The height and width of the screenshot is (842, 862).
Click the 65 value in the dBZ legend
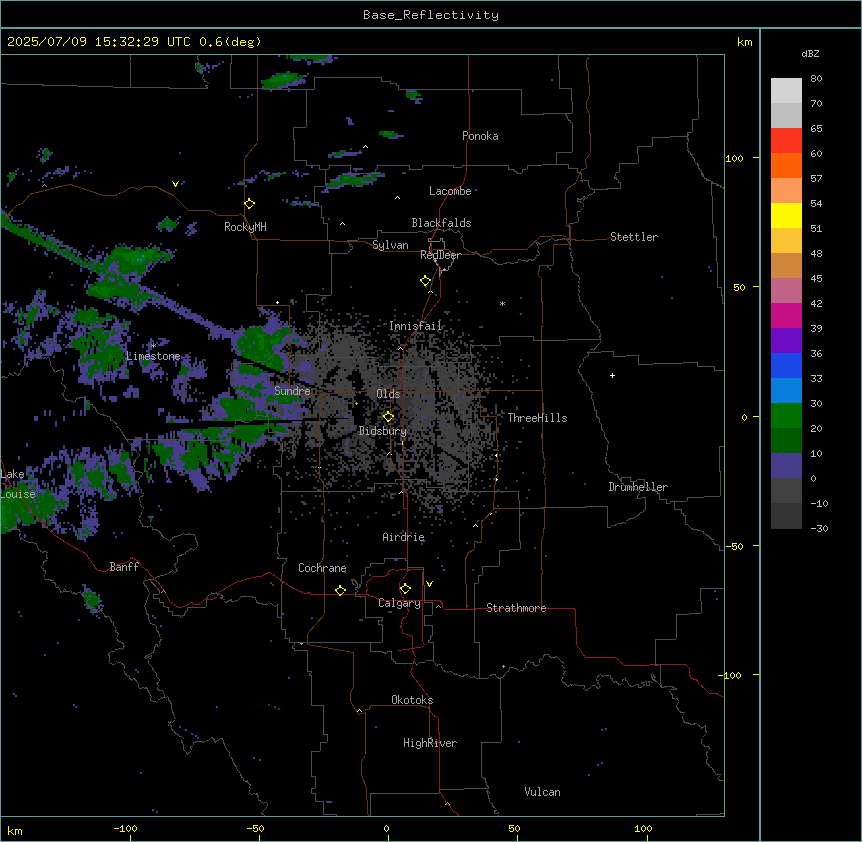point(816,128)
